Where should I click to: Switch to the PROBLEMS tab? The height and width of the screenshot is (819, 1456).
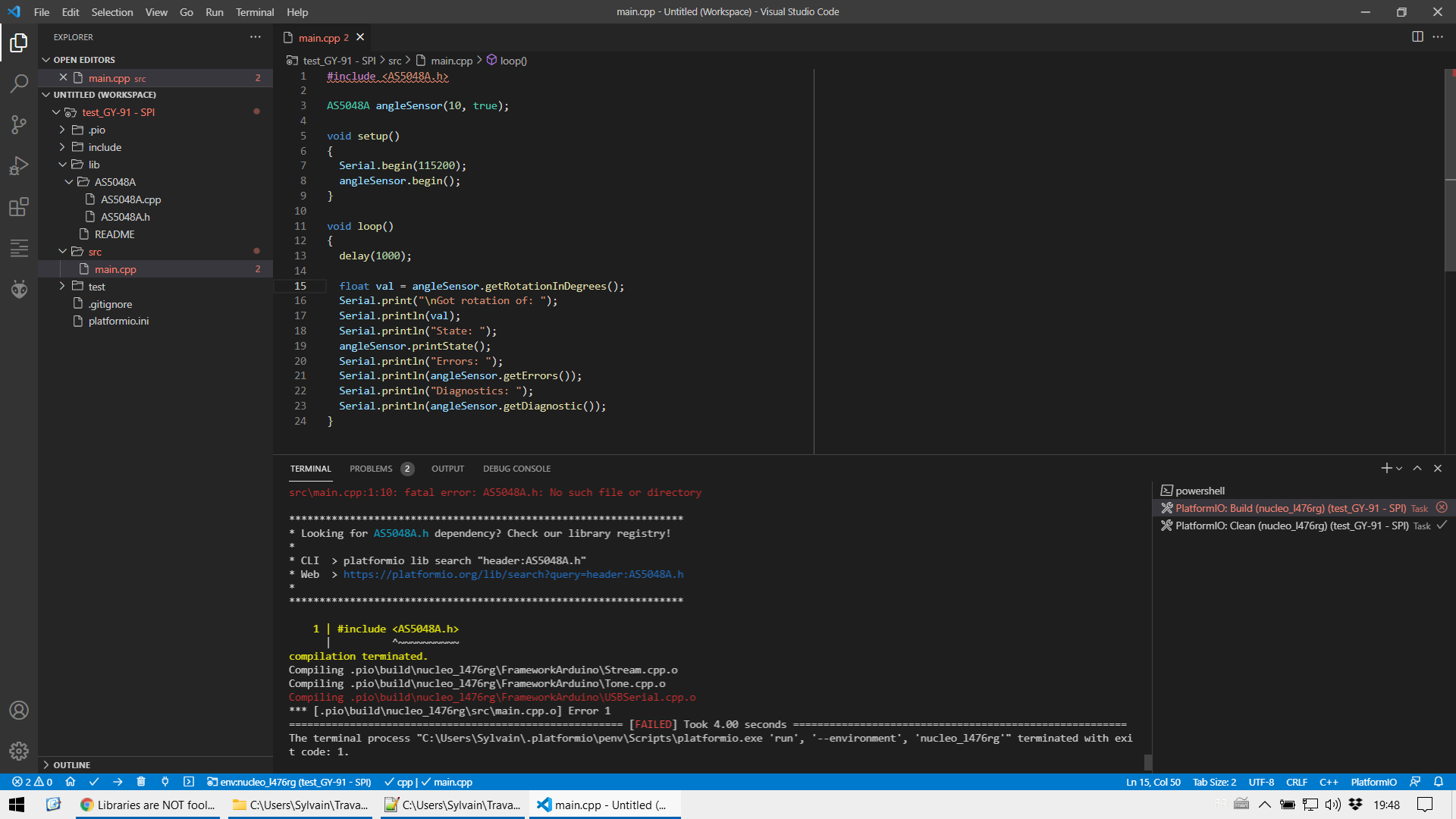pyautogui.click(x=371, y=469)
